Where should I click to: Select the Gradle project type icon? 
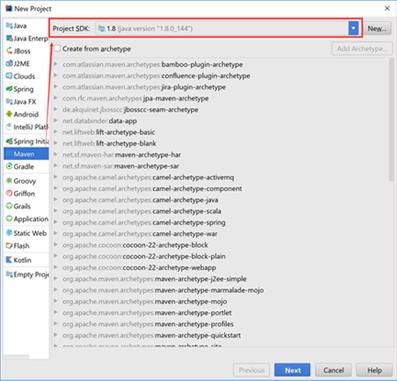pos(9,166)
